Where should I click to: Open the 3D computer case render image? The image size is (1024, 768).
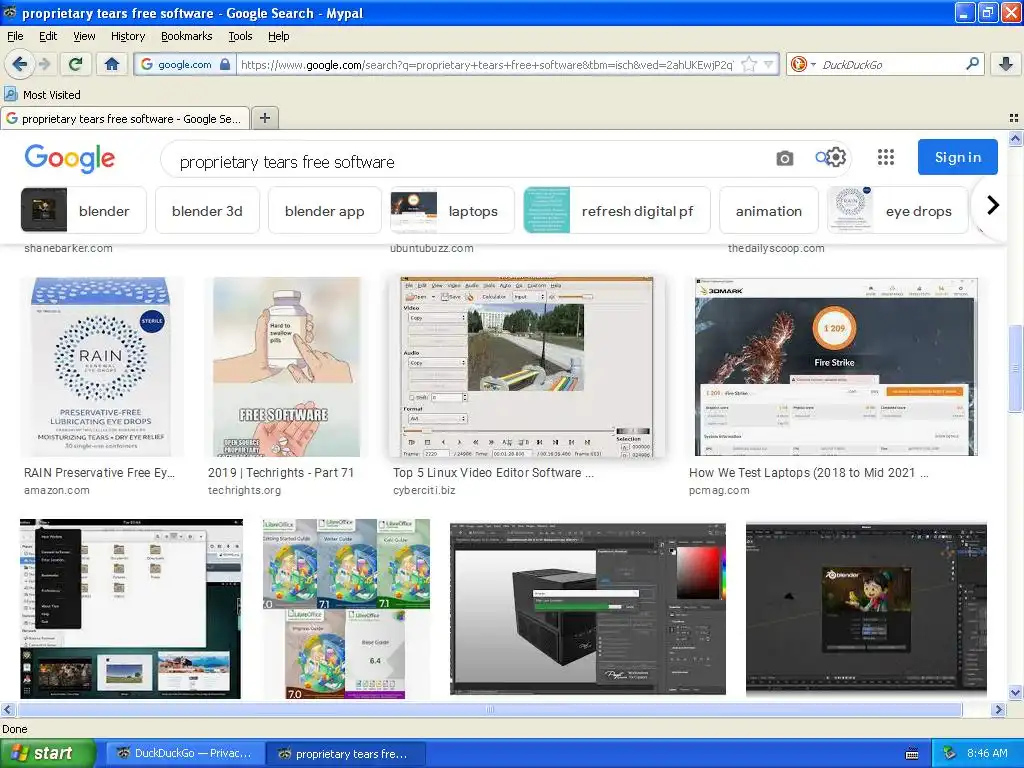(x=588, y=609)
